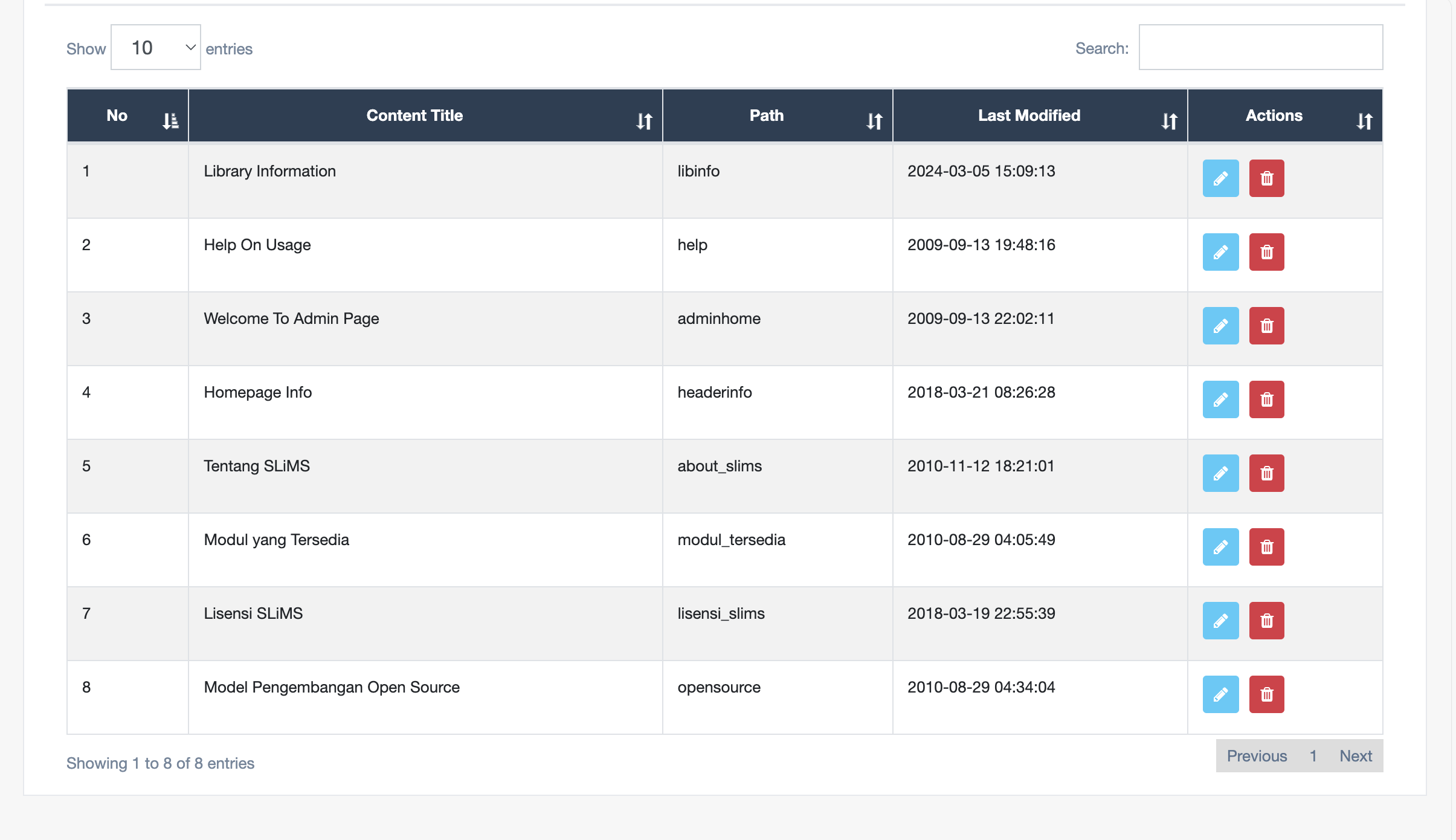Sort table by Path column
The height and width of the screenshot is (840, 1456).
click(777, 116)
